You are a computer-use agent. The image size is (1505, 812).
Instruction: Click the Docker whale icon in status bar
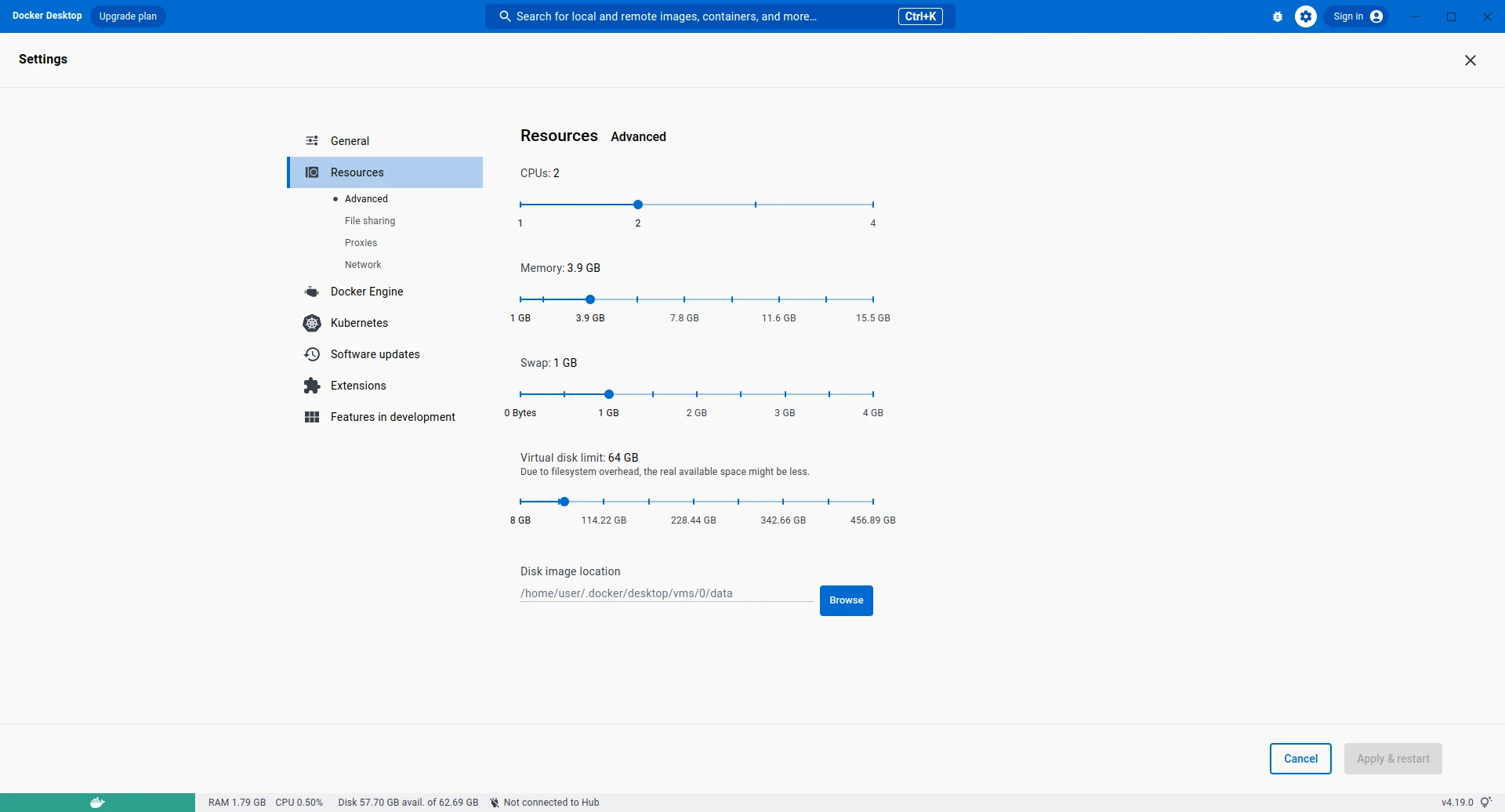97,802
